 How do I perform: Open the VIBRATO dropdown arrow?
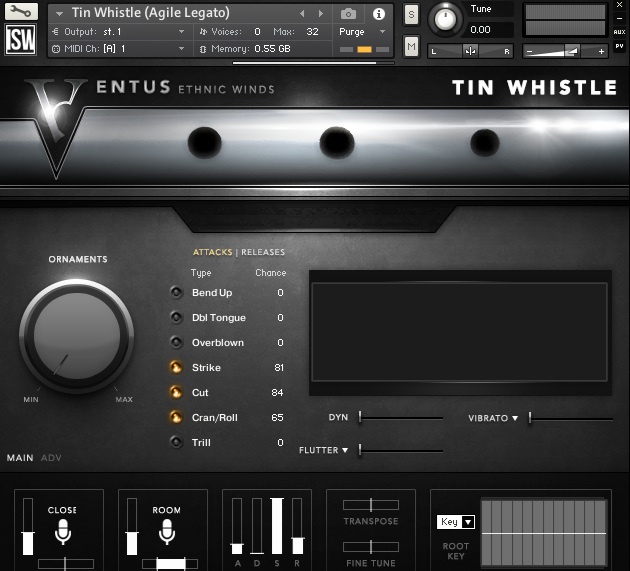(x=515, y=418)
